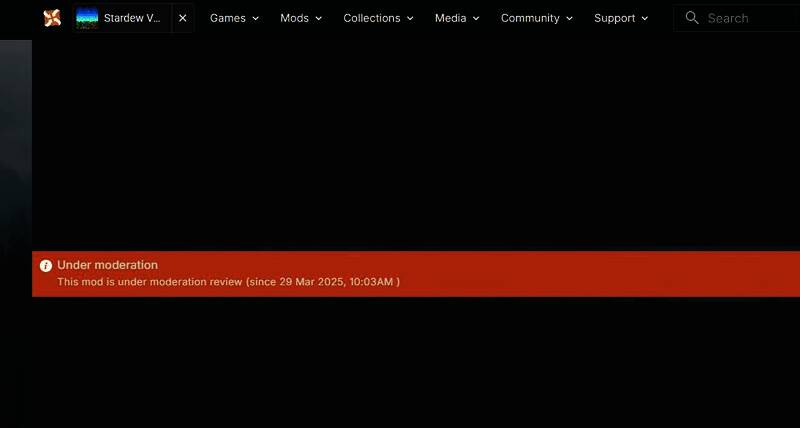Viewport: 800px width, 428px height.
Task: Expand the chevron next to Community
Action: [x=569, y=18]
